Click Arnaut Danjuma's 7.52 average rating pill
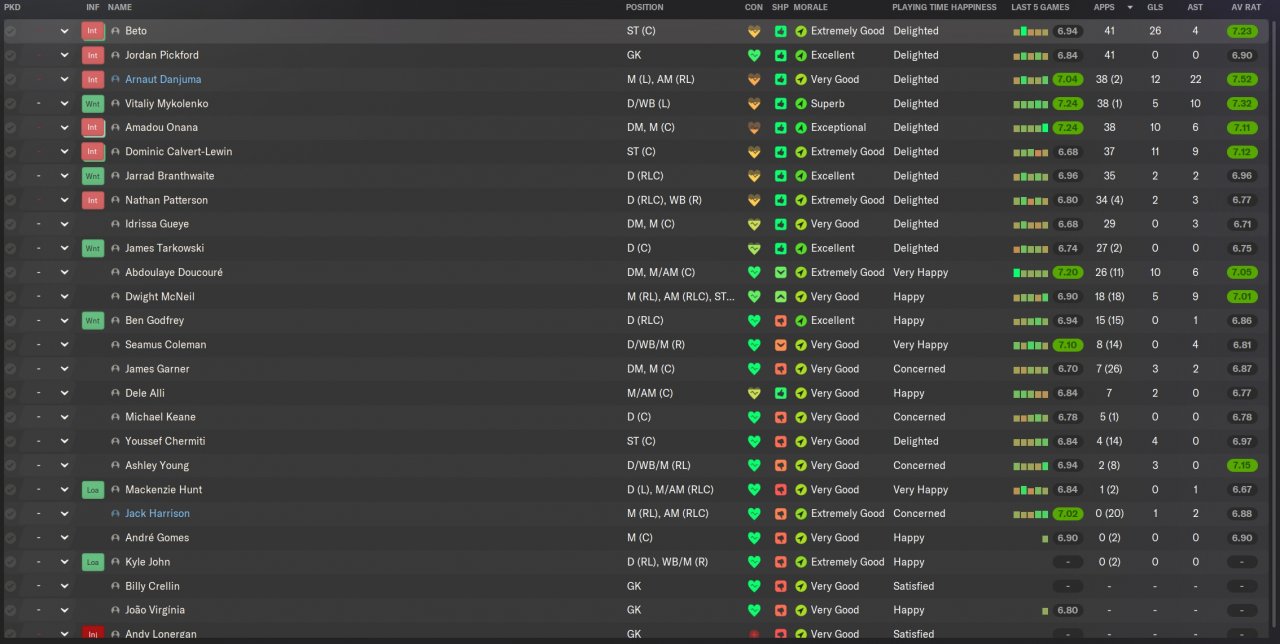 1242,79
